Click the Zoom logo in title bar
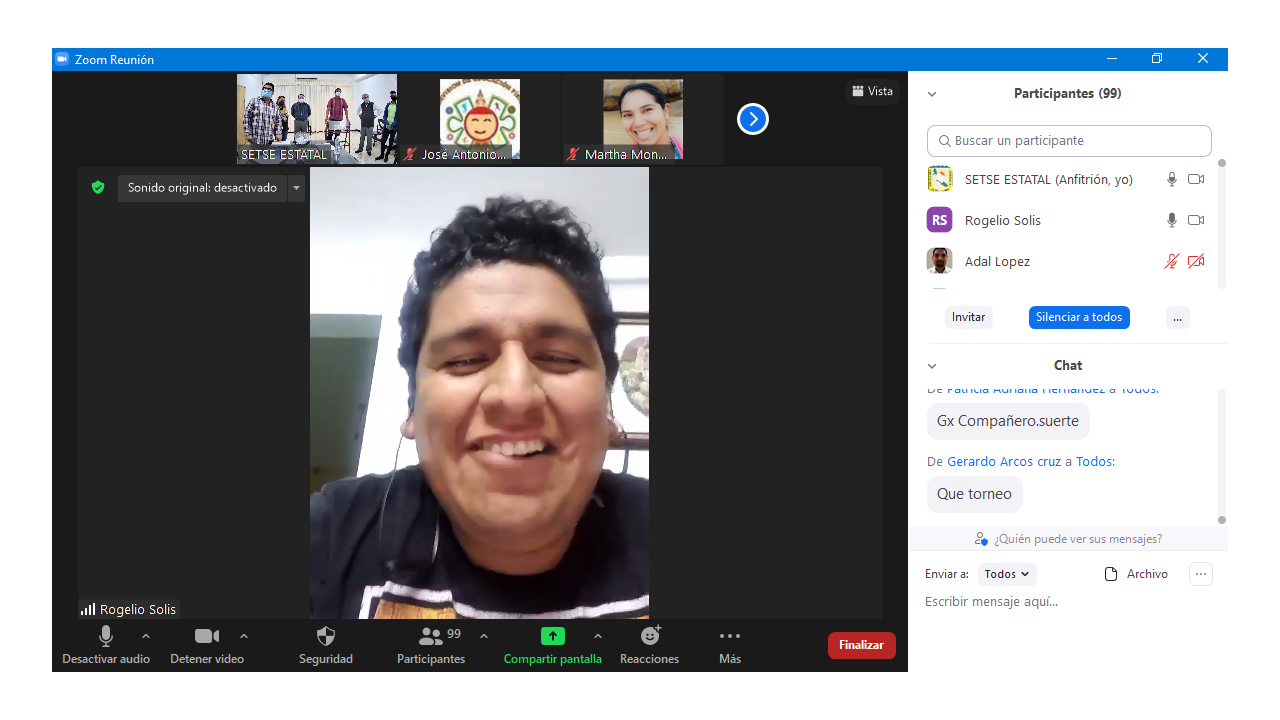This screenshot has width=1280, height=720. point(62,59)
